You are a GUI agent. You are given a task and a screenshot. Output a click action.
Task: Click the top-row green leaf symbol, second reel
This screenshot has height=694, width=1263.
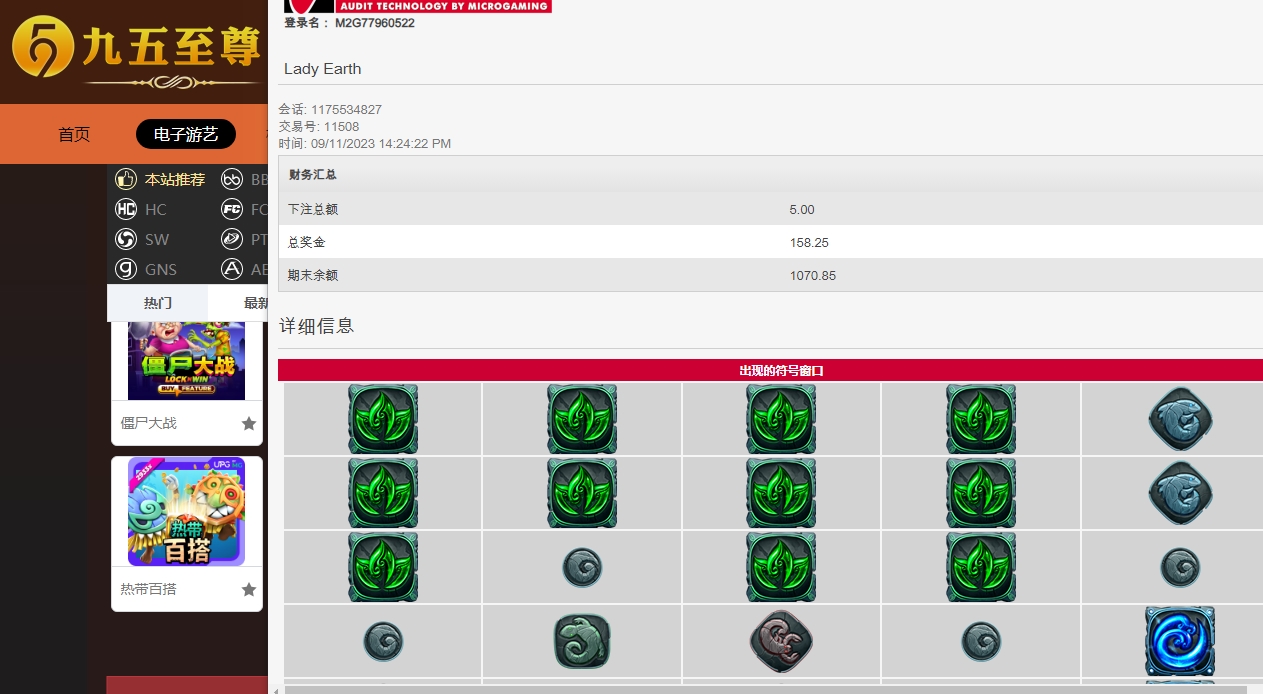[582, 419]
